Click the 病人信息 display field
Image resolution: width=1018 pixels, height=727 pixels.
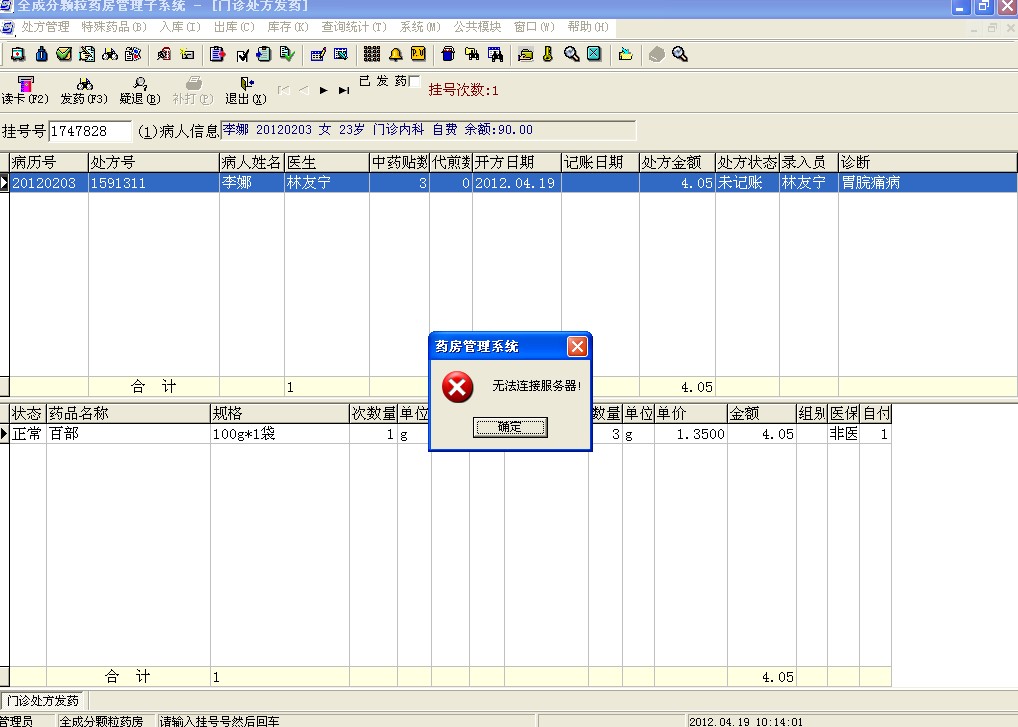[x=428, y=130]
